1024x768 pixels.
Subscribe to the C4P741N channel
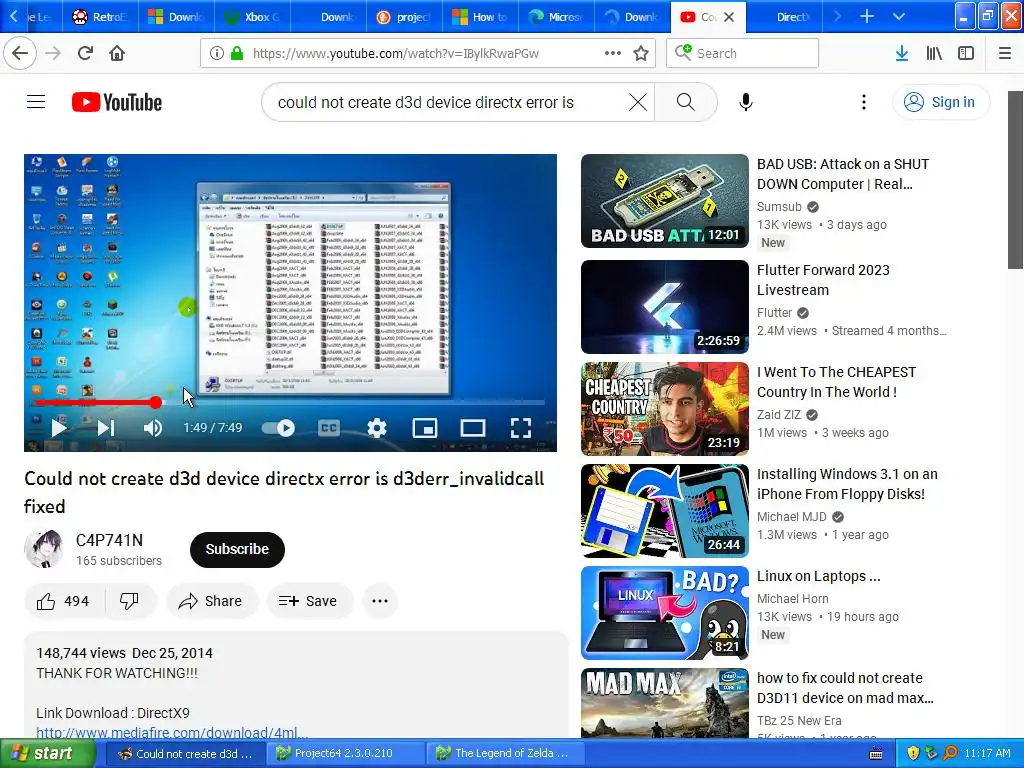[237, 549]
